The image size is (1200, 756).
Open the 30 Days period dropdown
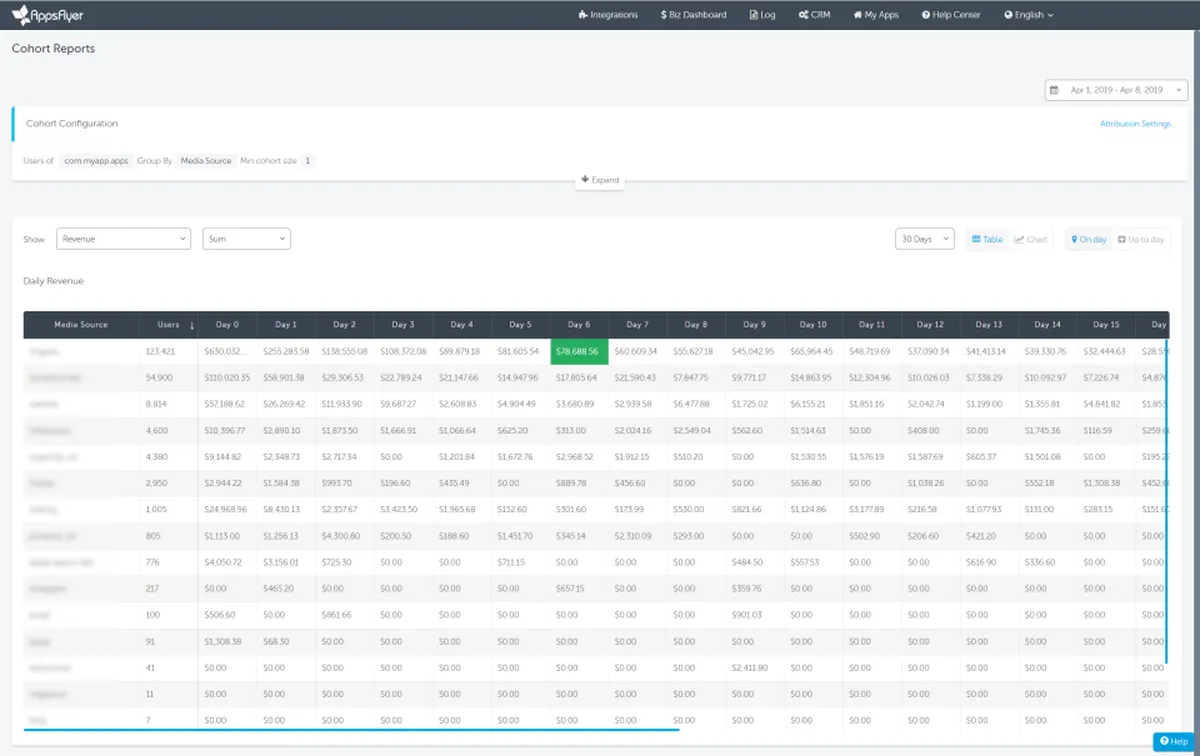[x=924, y=239]
